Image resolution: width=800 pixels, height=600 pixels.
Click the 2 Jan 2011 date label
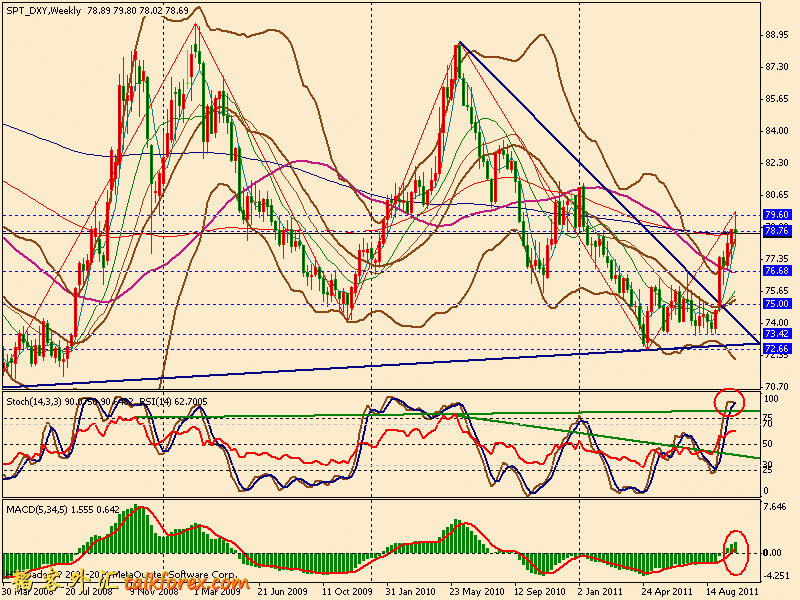[x=601, y=591]
